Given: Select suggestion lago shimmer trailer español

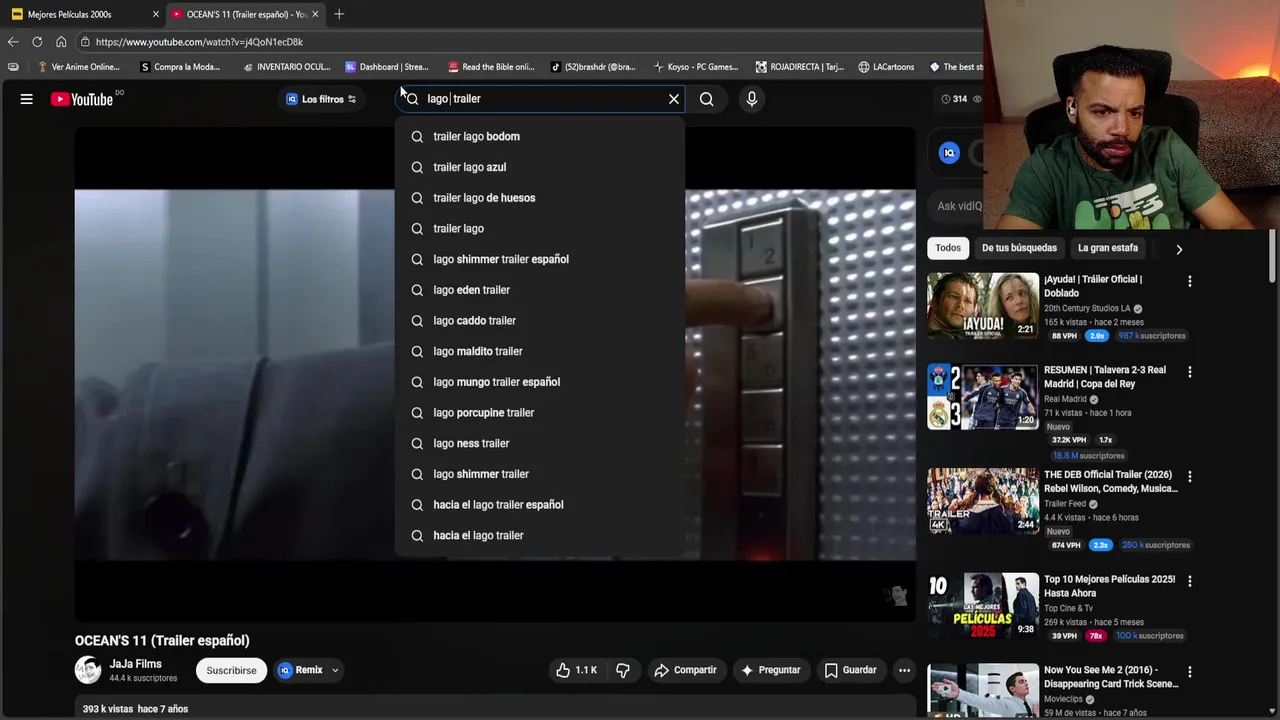Looking at the screenshot, I should tap(540, 259).
